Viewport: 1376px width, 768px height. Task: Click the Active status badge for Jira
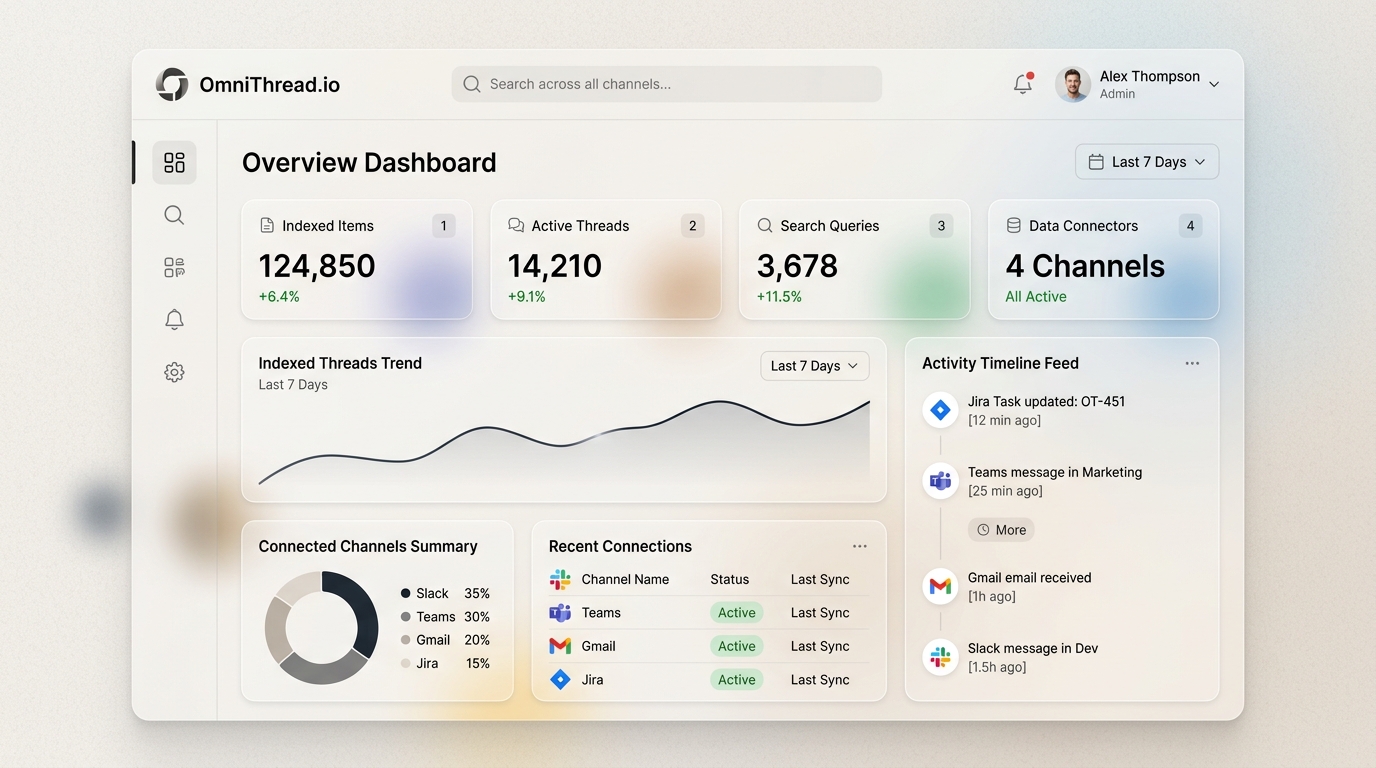(737, 680)
